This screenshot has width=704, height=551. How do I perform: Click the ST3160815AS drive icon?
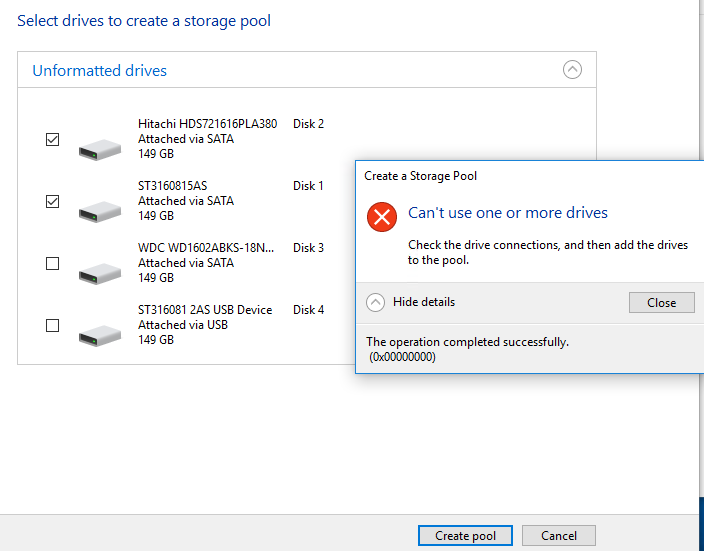[100, 212]
